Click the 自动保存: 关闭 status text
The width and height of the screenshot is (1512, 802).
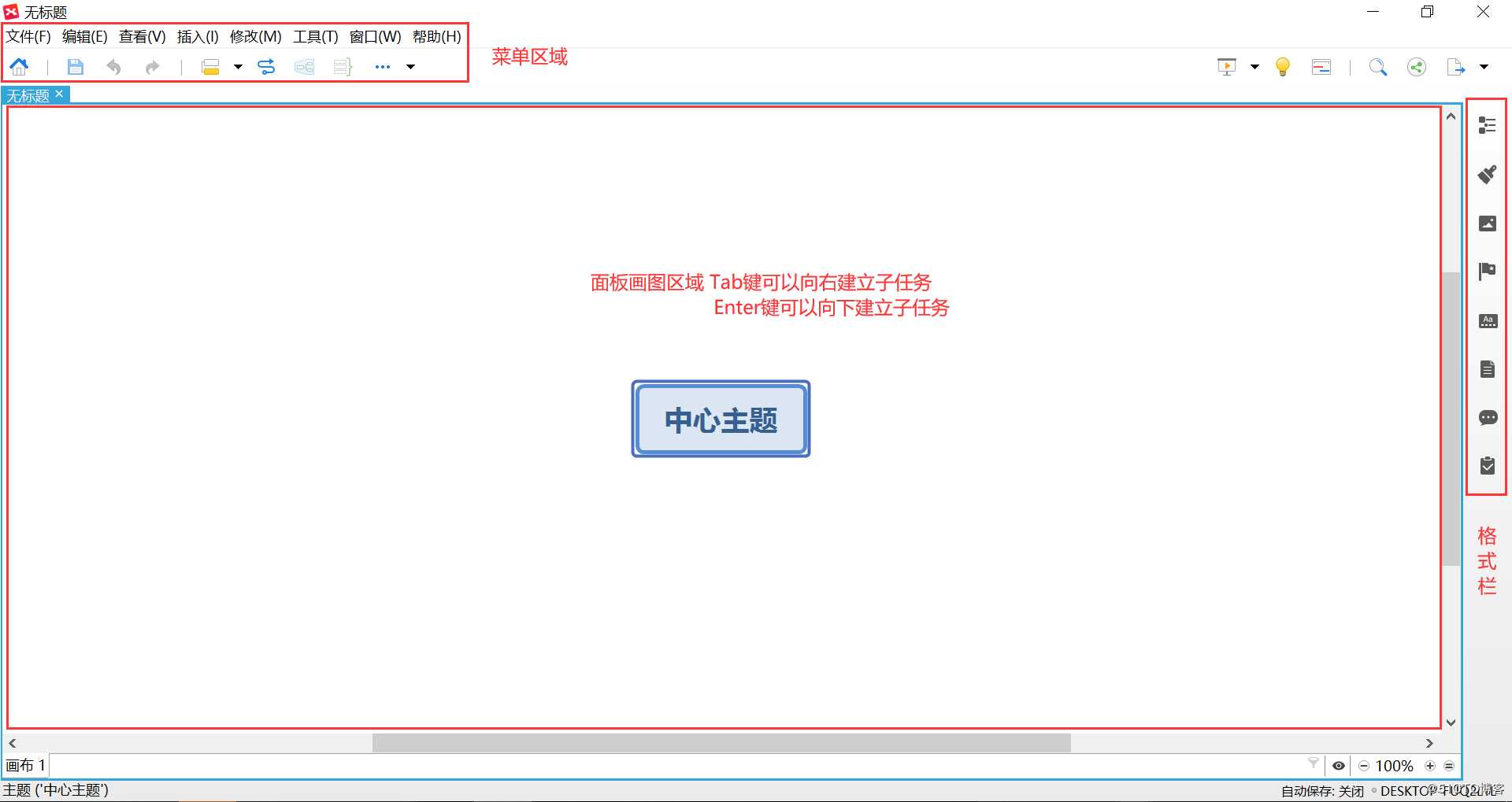point(1322,791)
